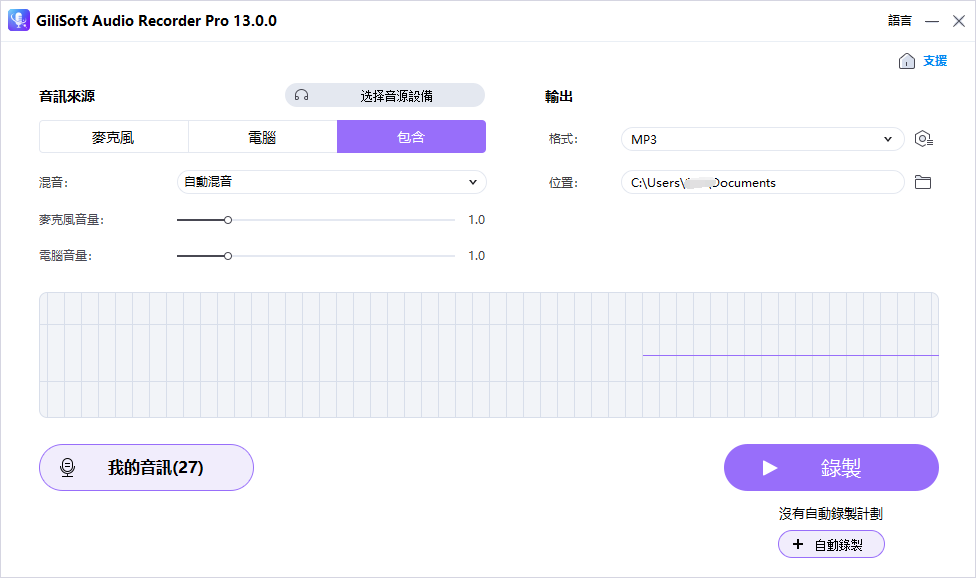
Task: Click the headphone icon for audio device
Action: pos(302,96)
